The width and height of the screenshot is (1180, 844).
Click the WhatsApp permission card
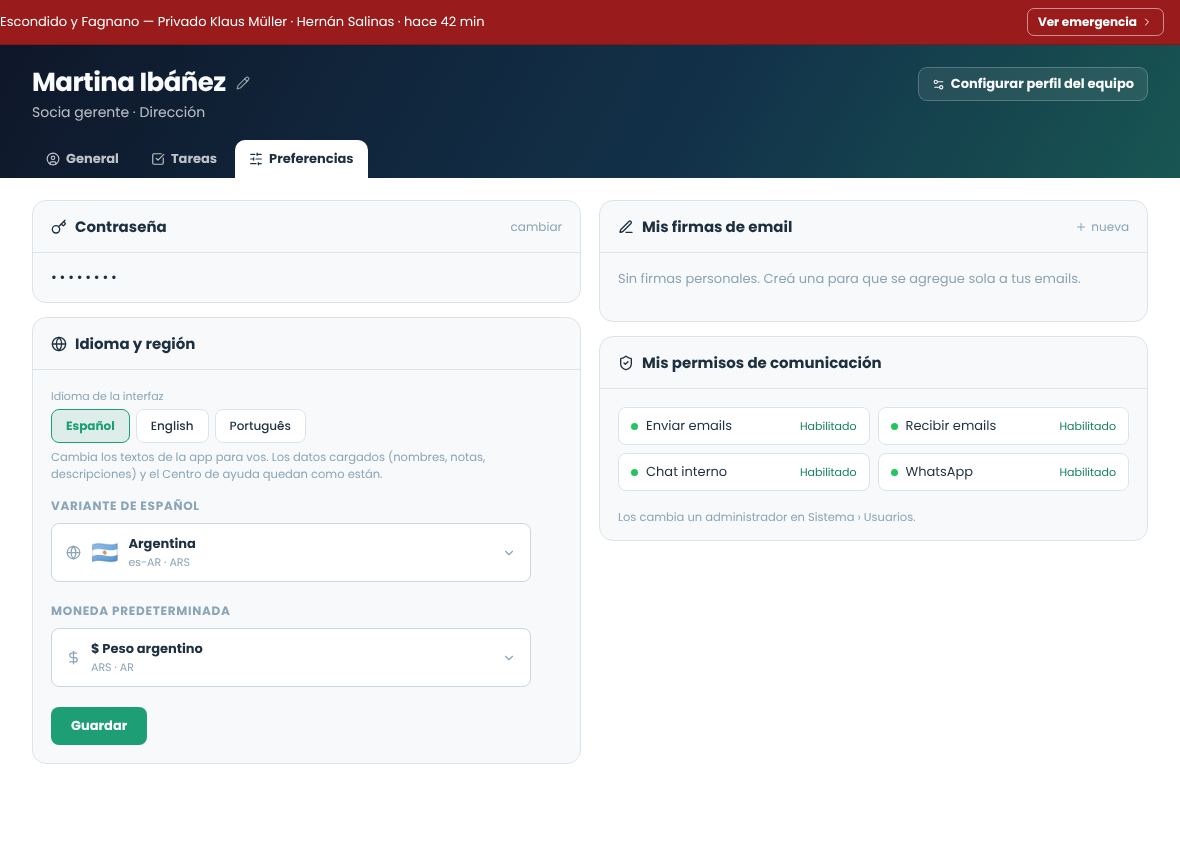pos(1003,472)
